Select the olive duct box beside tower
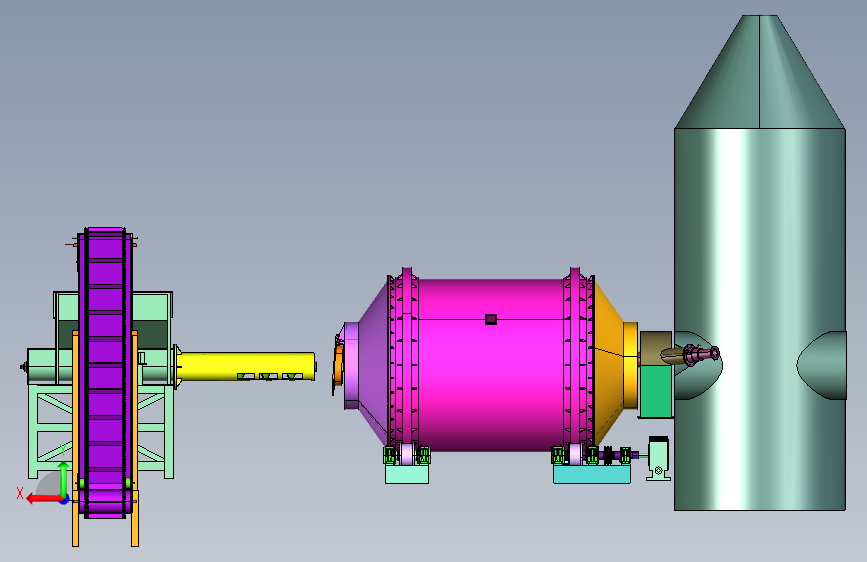Viewport: 867px width, 562px height. tap(656, 348)
